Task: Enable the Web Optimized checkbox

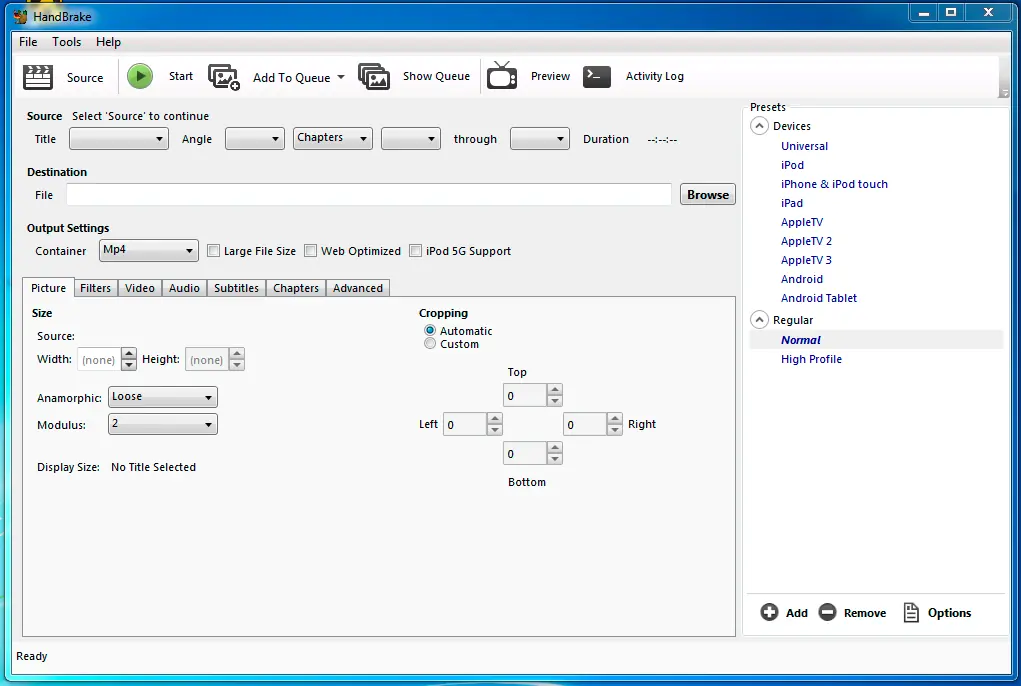Action: (x=311, y=251)
